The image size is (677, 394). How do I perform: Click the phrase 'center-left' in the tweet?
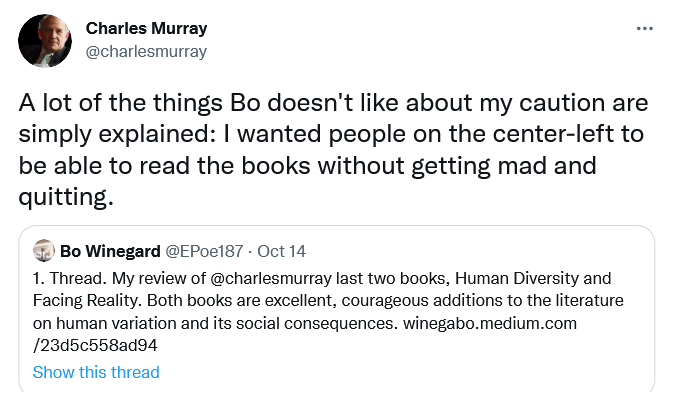pyautogui.click(x=553, y=134)
